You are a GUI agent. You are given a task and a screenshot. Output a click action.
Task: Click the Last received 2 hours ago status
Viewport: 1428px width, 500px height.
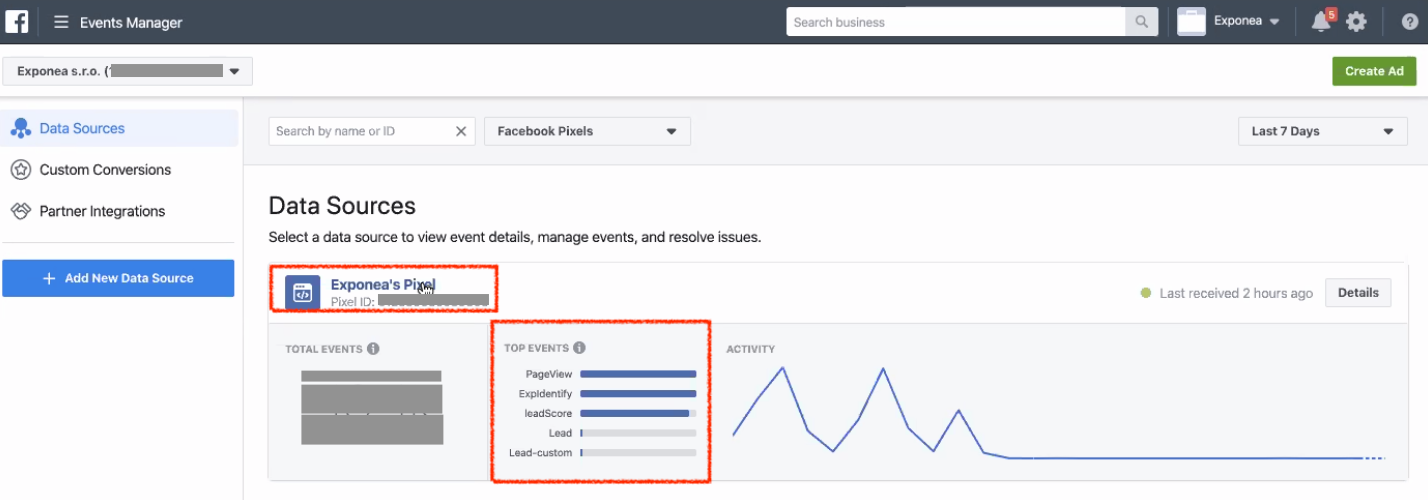click(1228, 293)
